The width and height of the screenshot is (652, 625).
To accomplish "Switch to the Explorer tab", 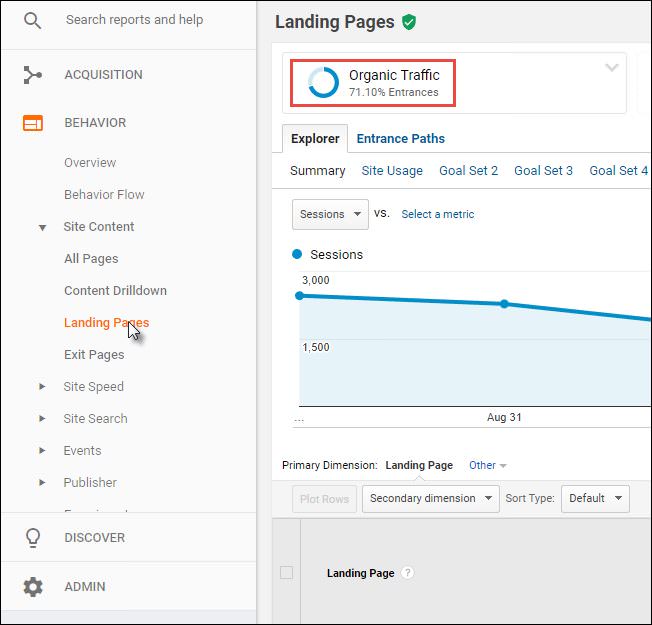I will [315, 138].
